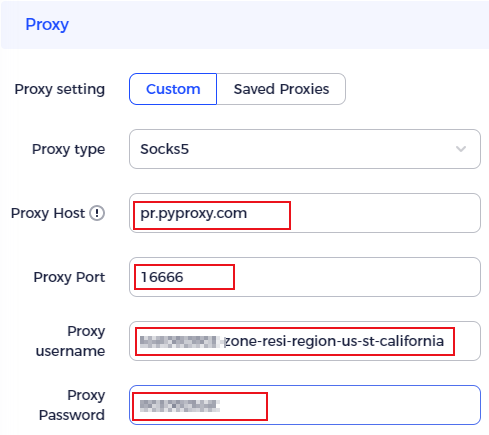Click the blurred password value
The image size is (489, 435).
coord(180,406)
